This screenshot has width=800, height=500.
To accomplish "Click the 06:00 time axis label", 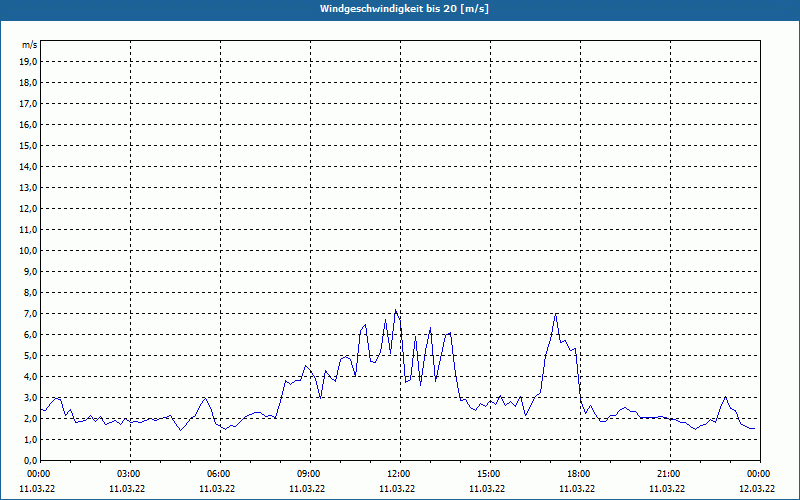I will 220,474.
